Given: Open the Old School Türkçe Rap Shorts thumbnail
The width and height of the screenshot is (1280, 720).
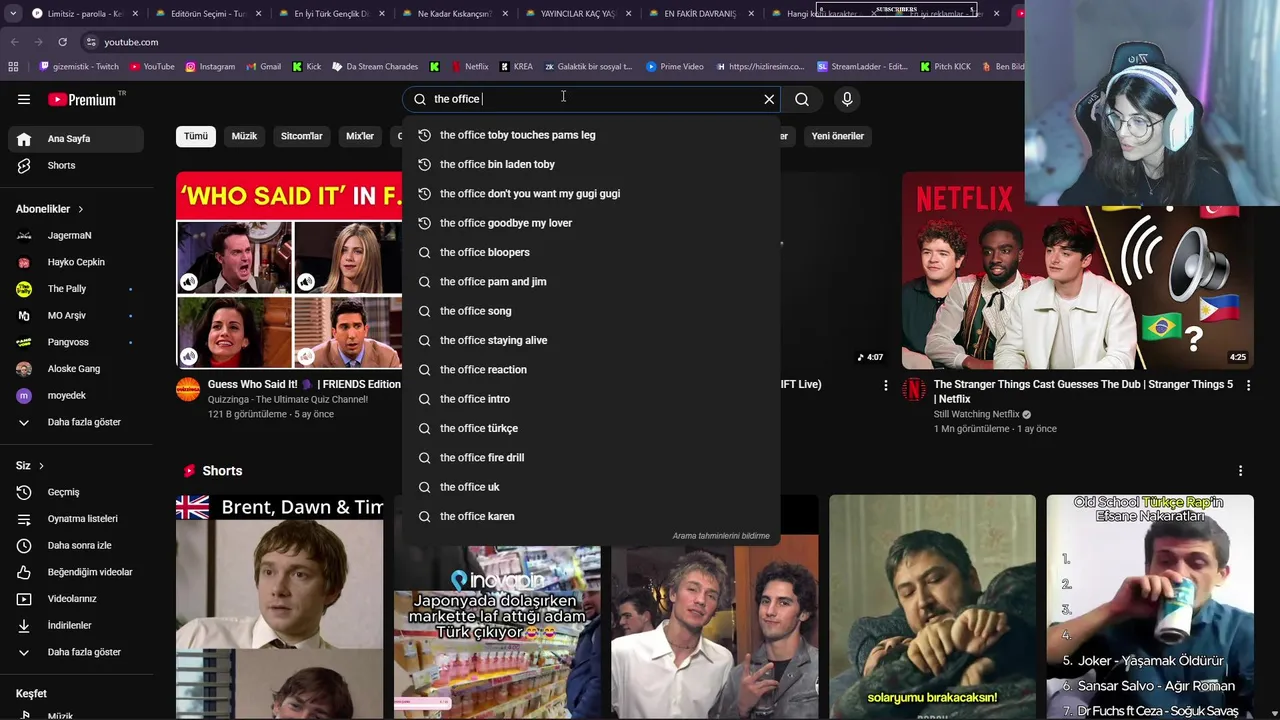Looking at the screenshot, I should point(1150,607).
